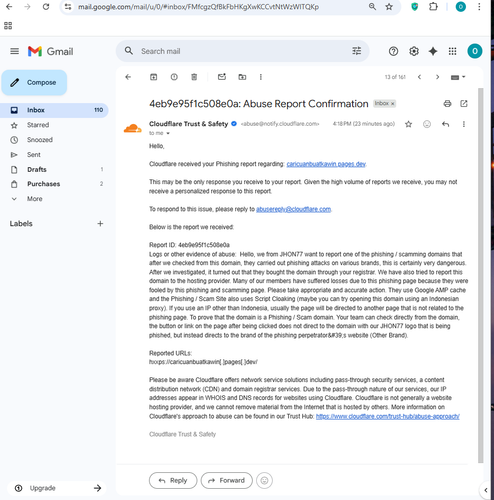Click the Gmail logo
494x500 pixels.
click(x=50, y=51)
